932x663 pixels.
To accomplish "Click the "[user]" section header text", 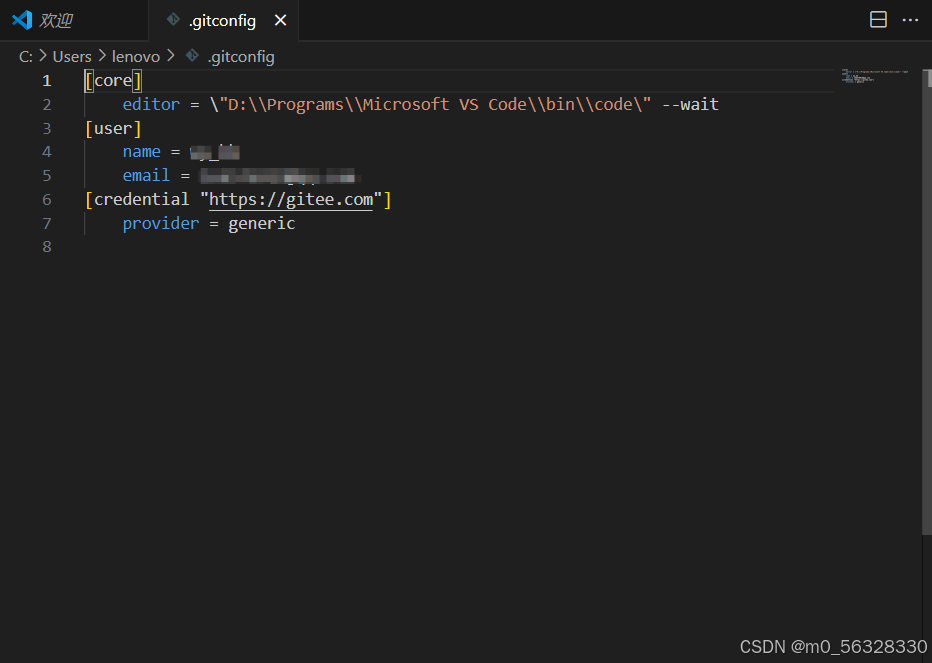I will (x=113, y=128).
